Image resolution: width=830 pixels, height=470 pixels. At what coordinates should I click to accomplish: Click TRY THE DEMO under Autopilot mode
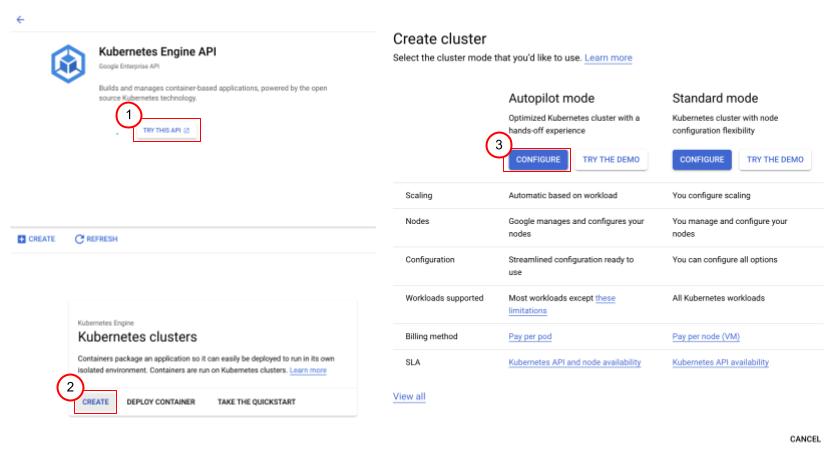click(611, 160)
